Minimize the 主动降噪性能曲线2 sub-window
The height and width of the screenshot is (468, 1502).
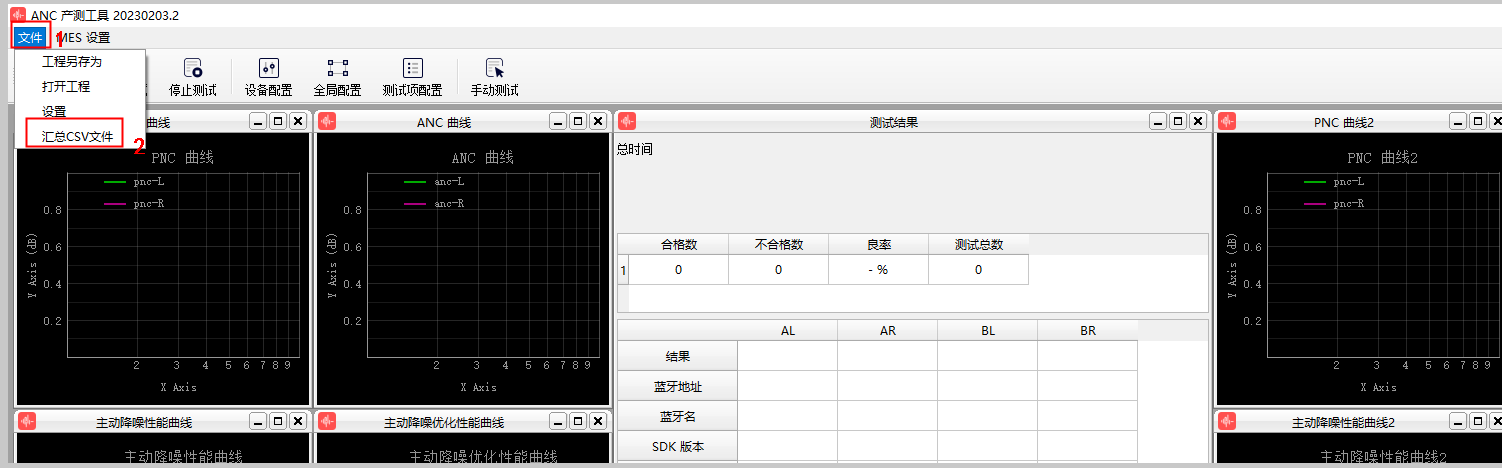(1458, 421)
